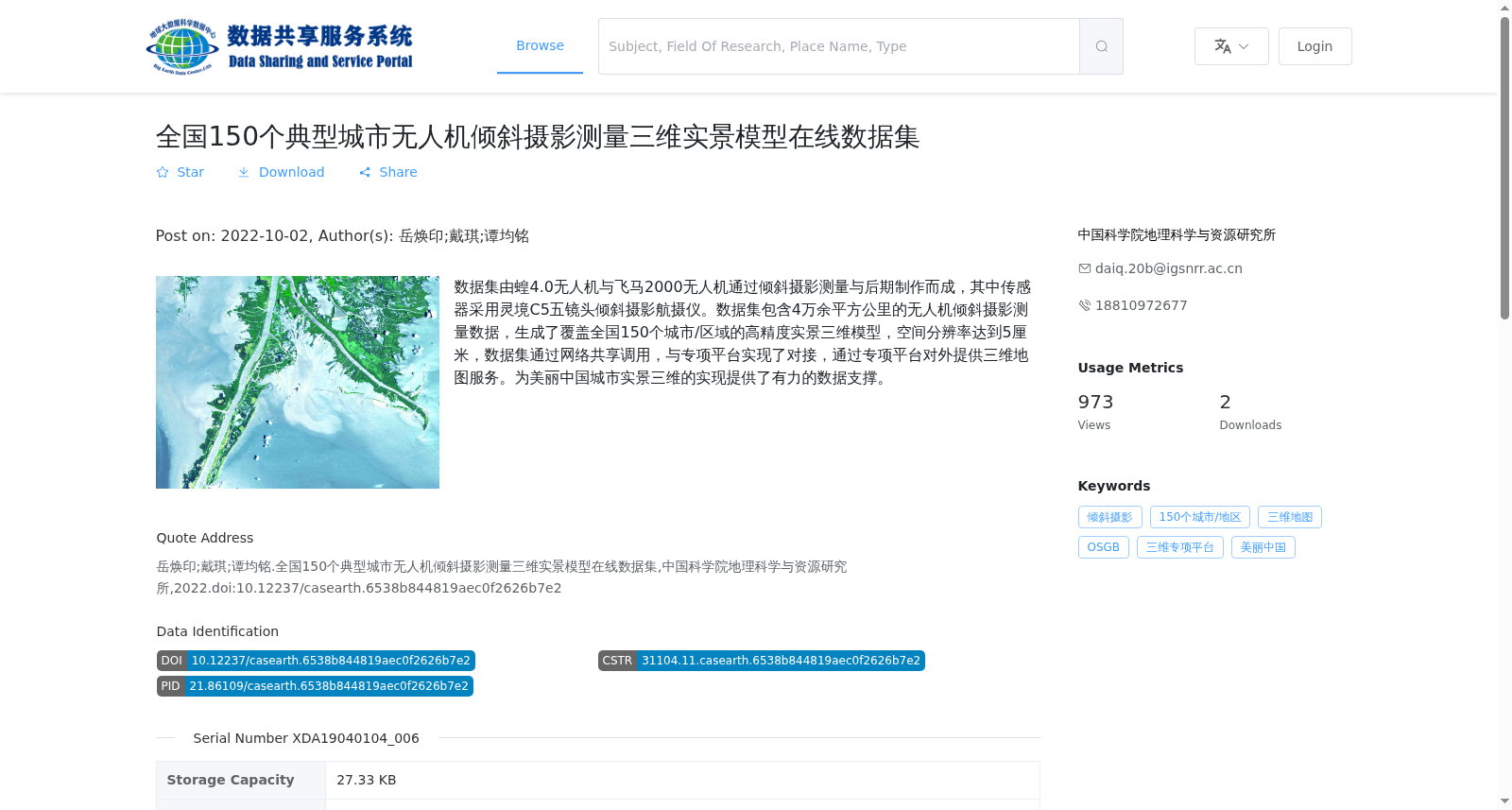Viewport: 1512px width, 810px height.
Task: Select the 150个城市/地区 keyword tag
Action: [1200, 517]
